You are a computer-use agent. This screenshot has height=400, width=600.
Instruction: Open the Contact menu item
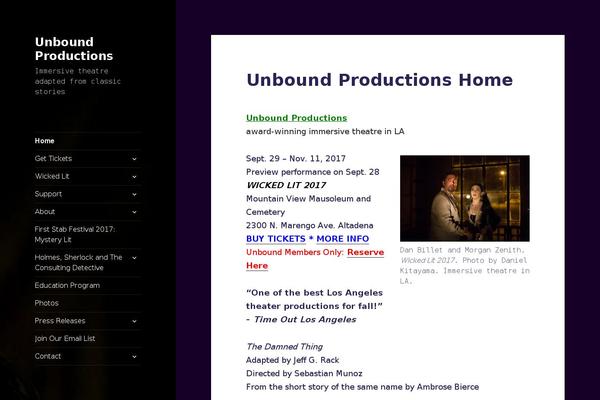48,356
